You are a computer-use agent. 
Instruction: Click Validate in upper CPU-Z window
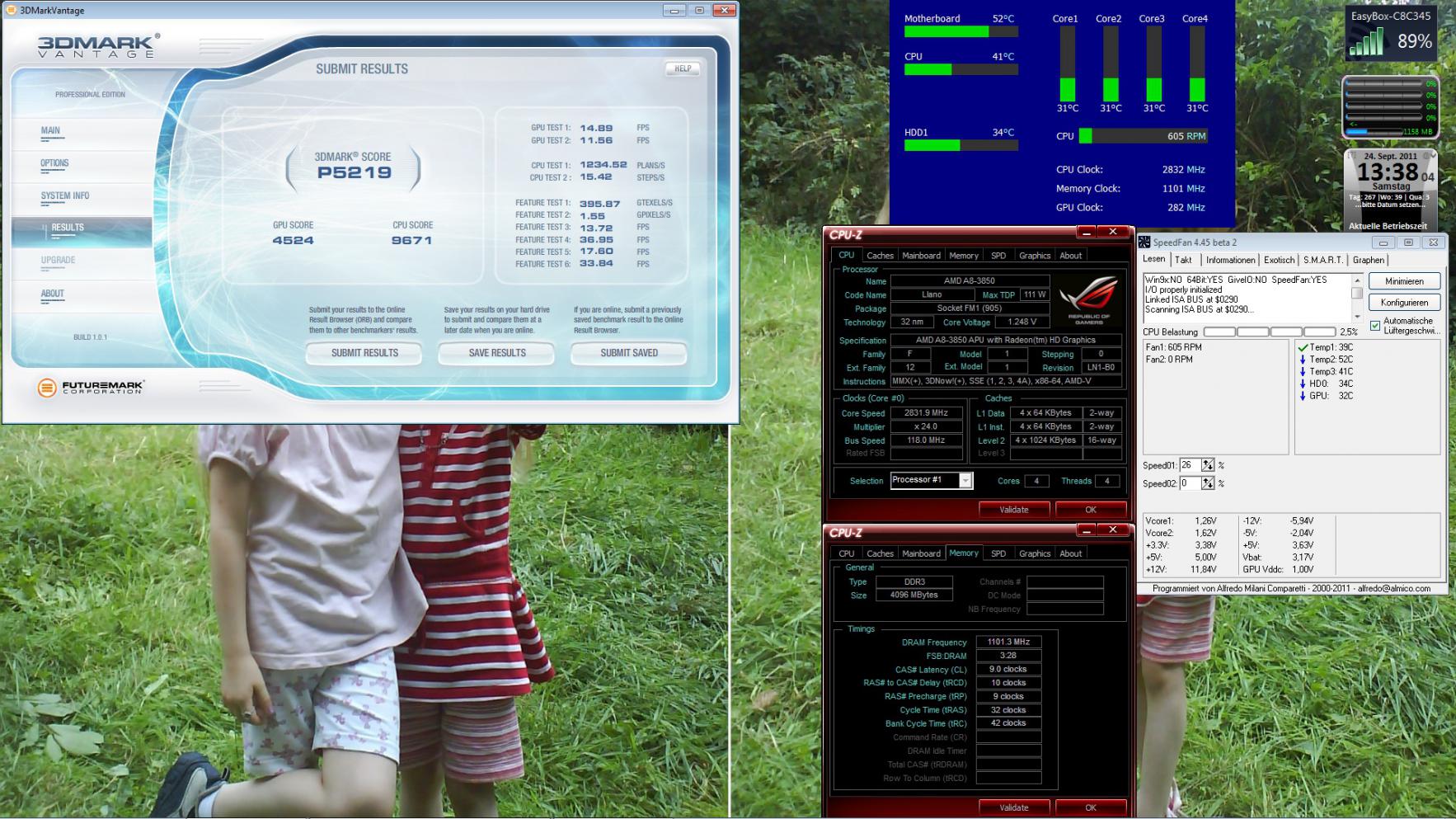tap(1014, 510)
